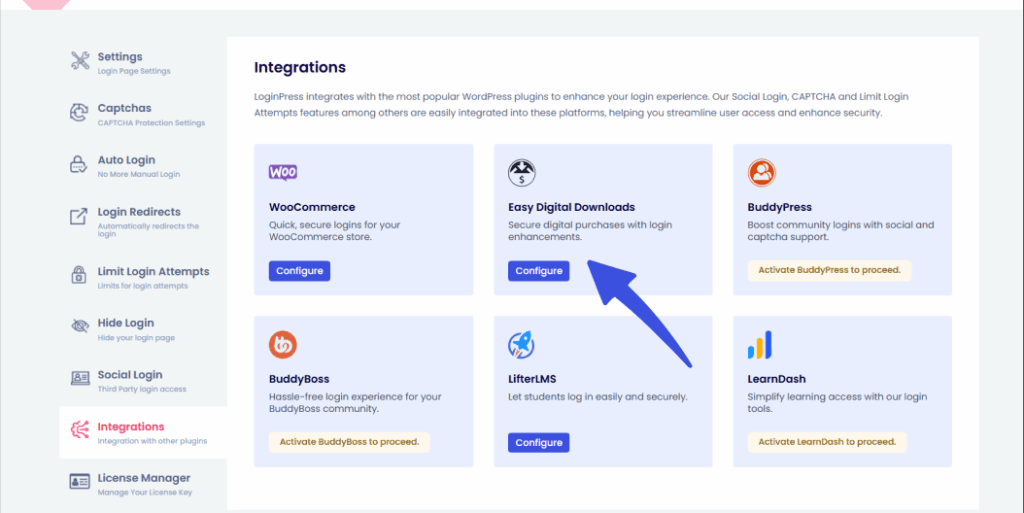The image size is (1024, 513).
Task: Click the 'BuddyPress' card title
Action: tap(780, 207)
